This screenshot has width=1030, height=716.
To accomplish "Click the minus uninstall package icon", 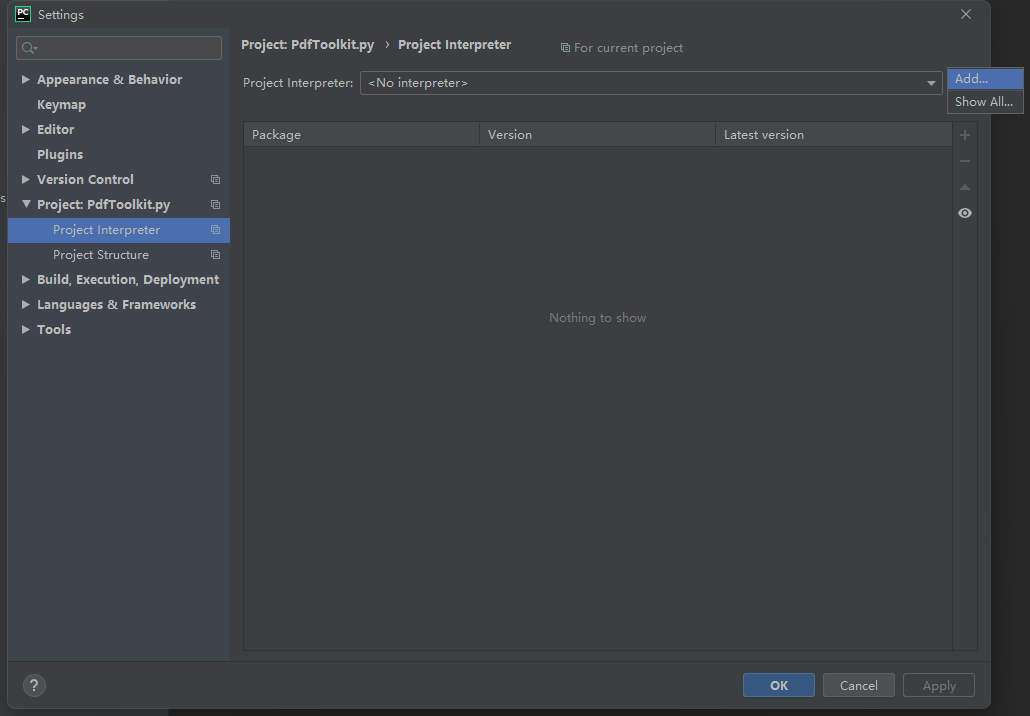I will (x=965, y=161).
